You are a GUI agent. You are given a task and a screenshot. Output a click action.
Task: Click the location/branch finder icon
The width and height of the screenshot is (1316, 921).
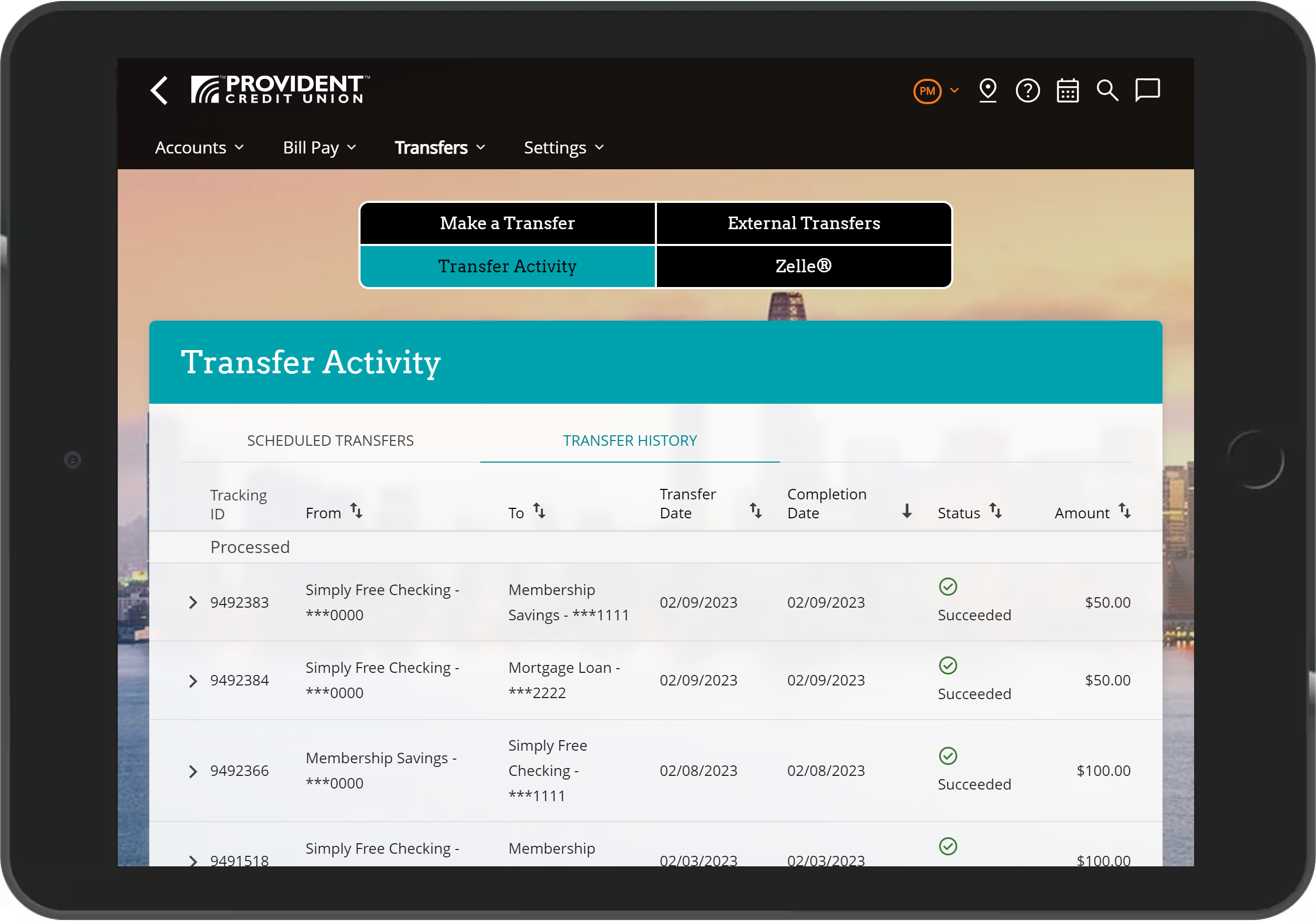[x=988, y=90]
